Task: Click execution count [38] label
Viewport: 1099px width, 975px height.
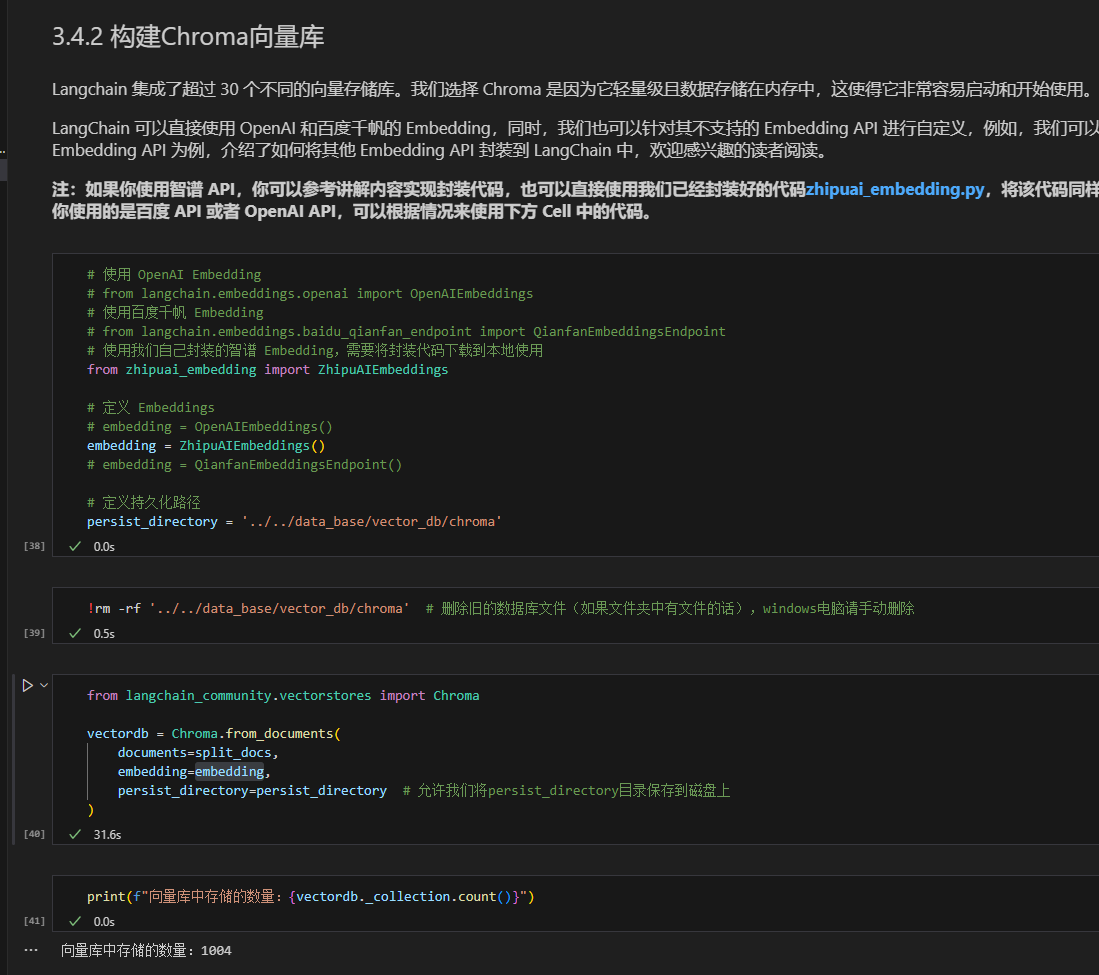Action: click(34, 546)
